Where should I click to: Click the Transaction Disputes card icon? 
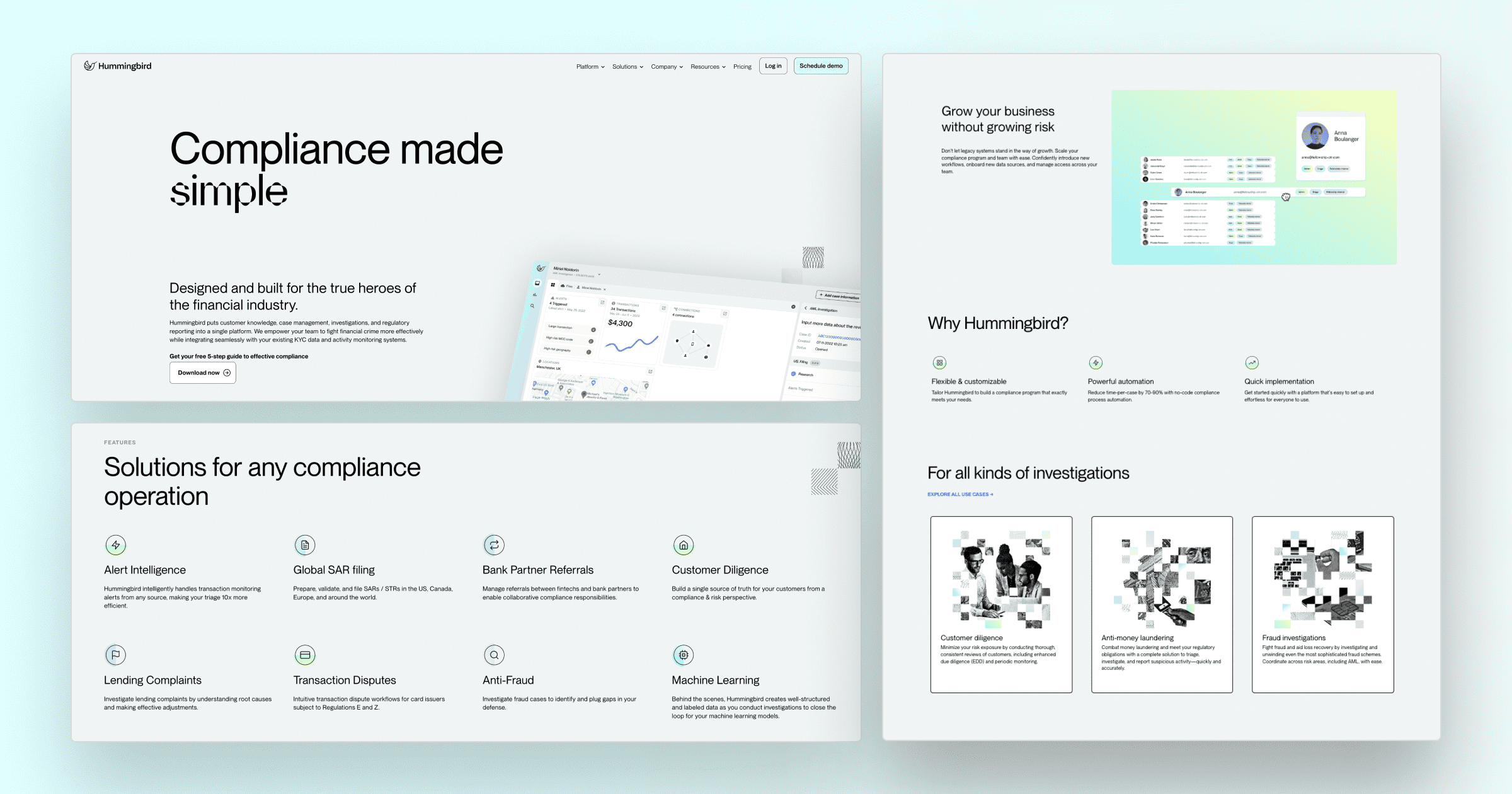click(x=305, y=654)
